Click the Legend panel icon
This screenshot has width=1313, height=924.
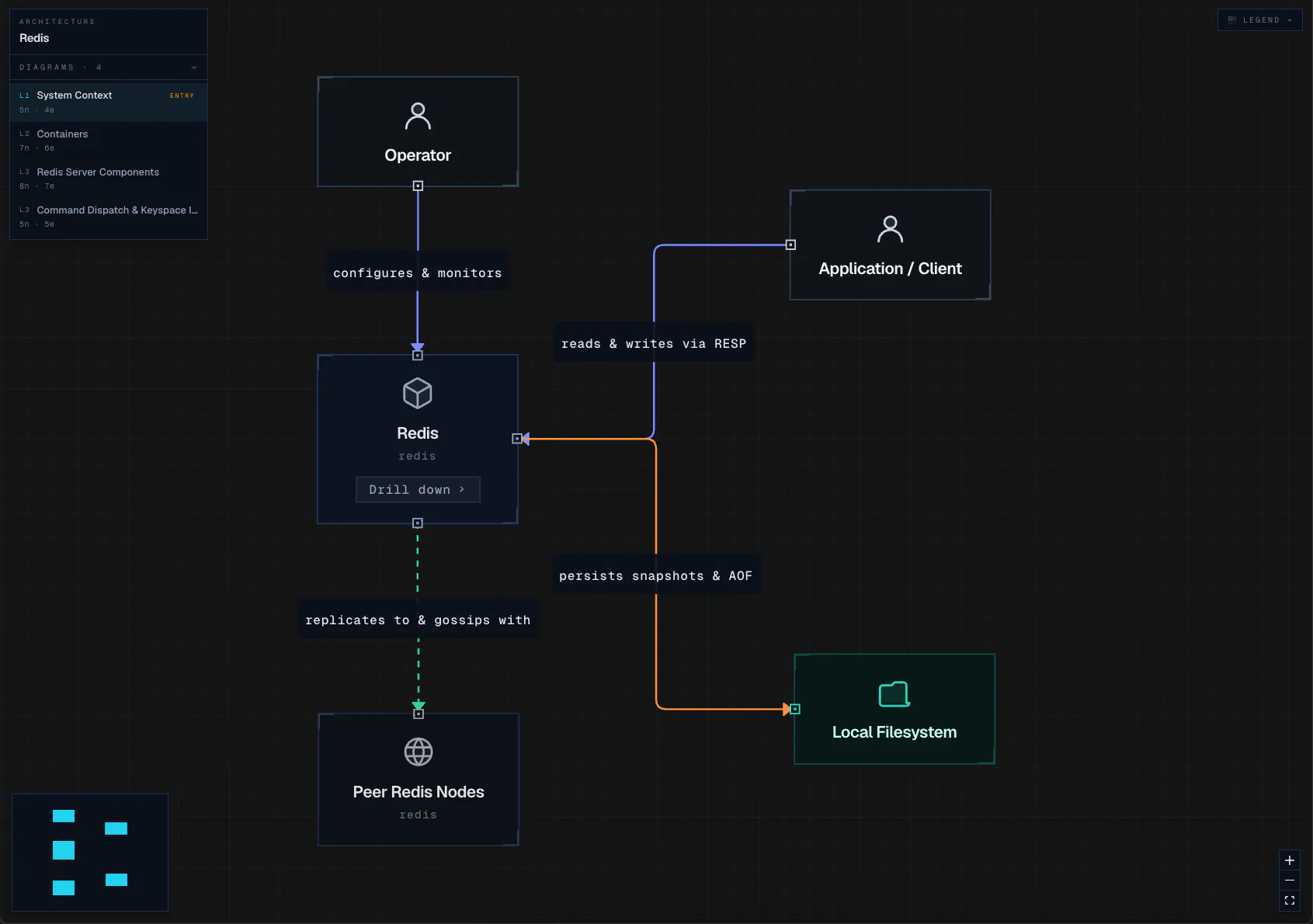tap(1232, 20)
